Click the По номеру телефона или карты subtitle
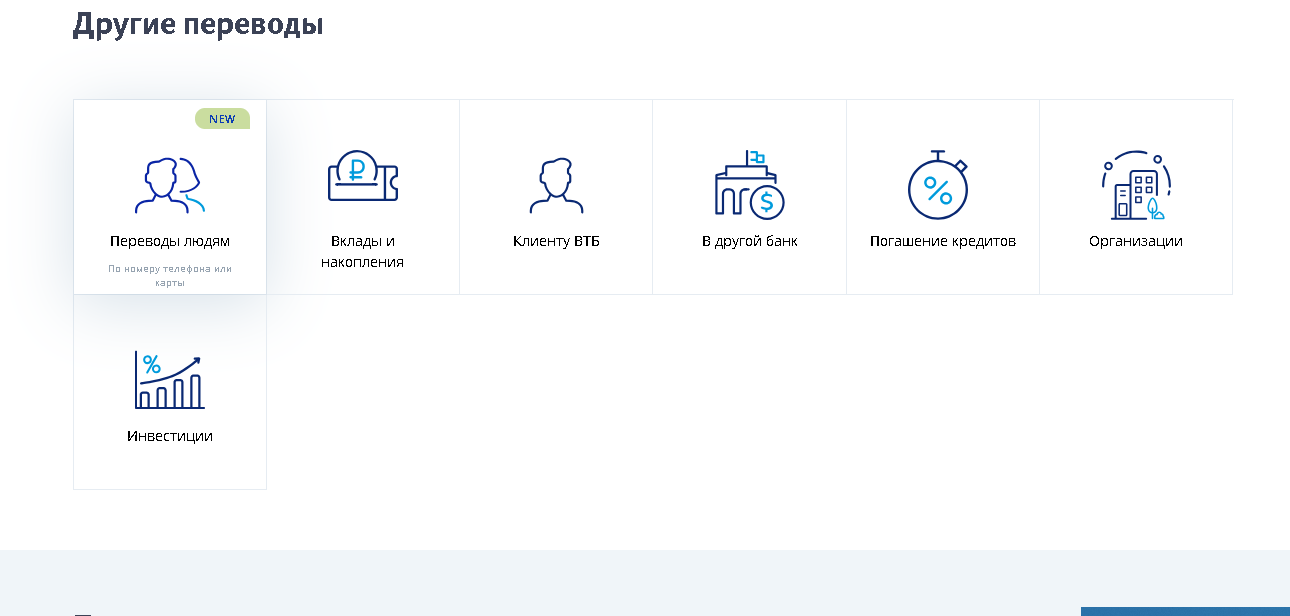Viewport: 1290px width, 616px height. coord(170,275)
